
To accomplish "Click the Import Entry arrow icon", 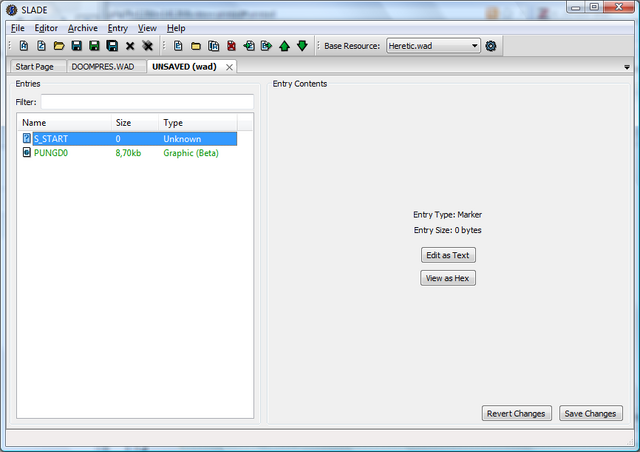I will coord(249,46).
